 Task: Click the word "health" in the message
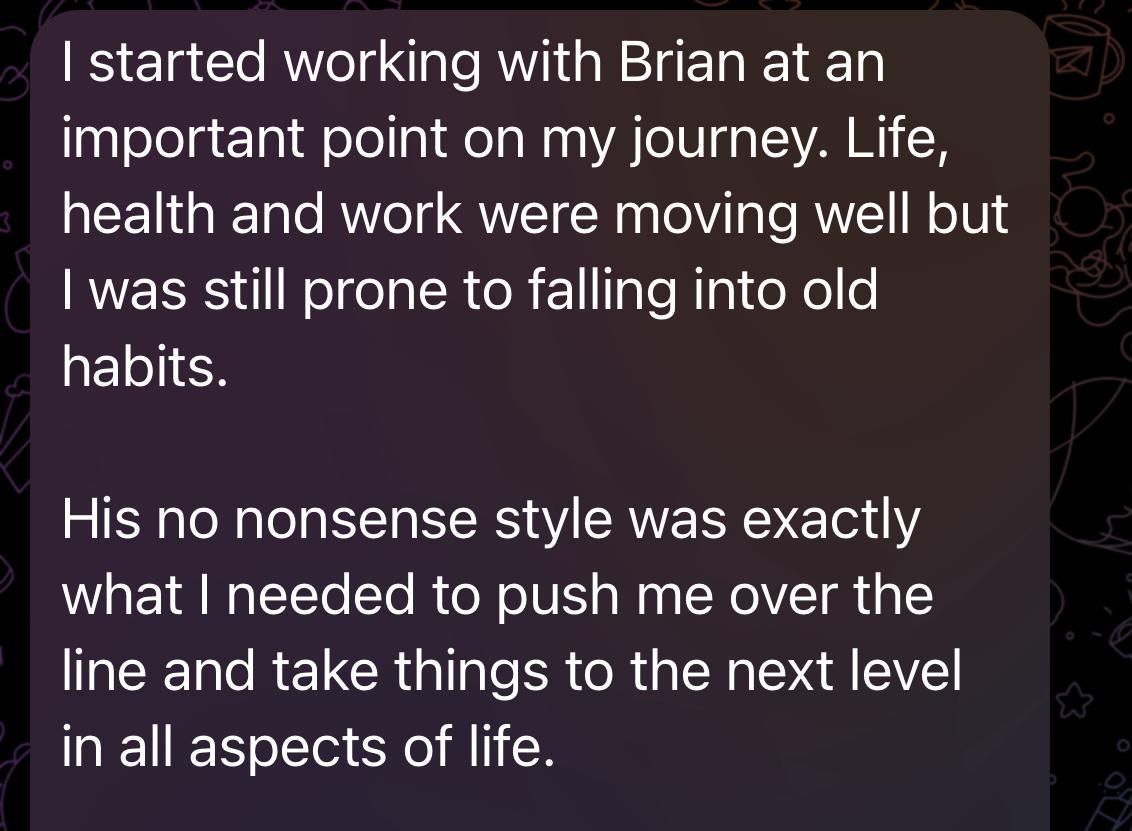pos(138,217)
